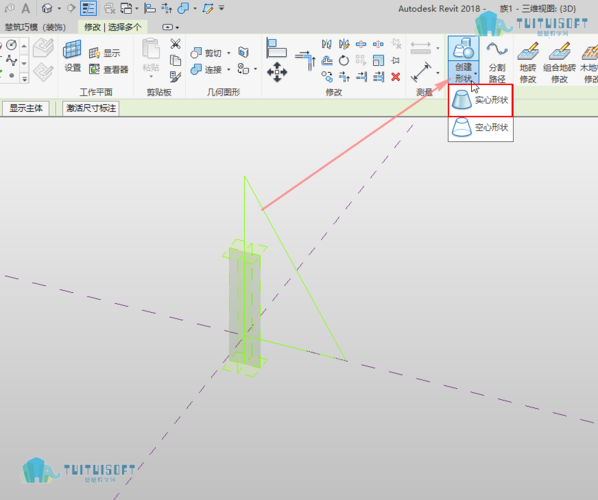
Task: Click the 剪切 geometry cut button
Action: (x=206, y=53)
